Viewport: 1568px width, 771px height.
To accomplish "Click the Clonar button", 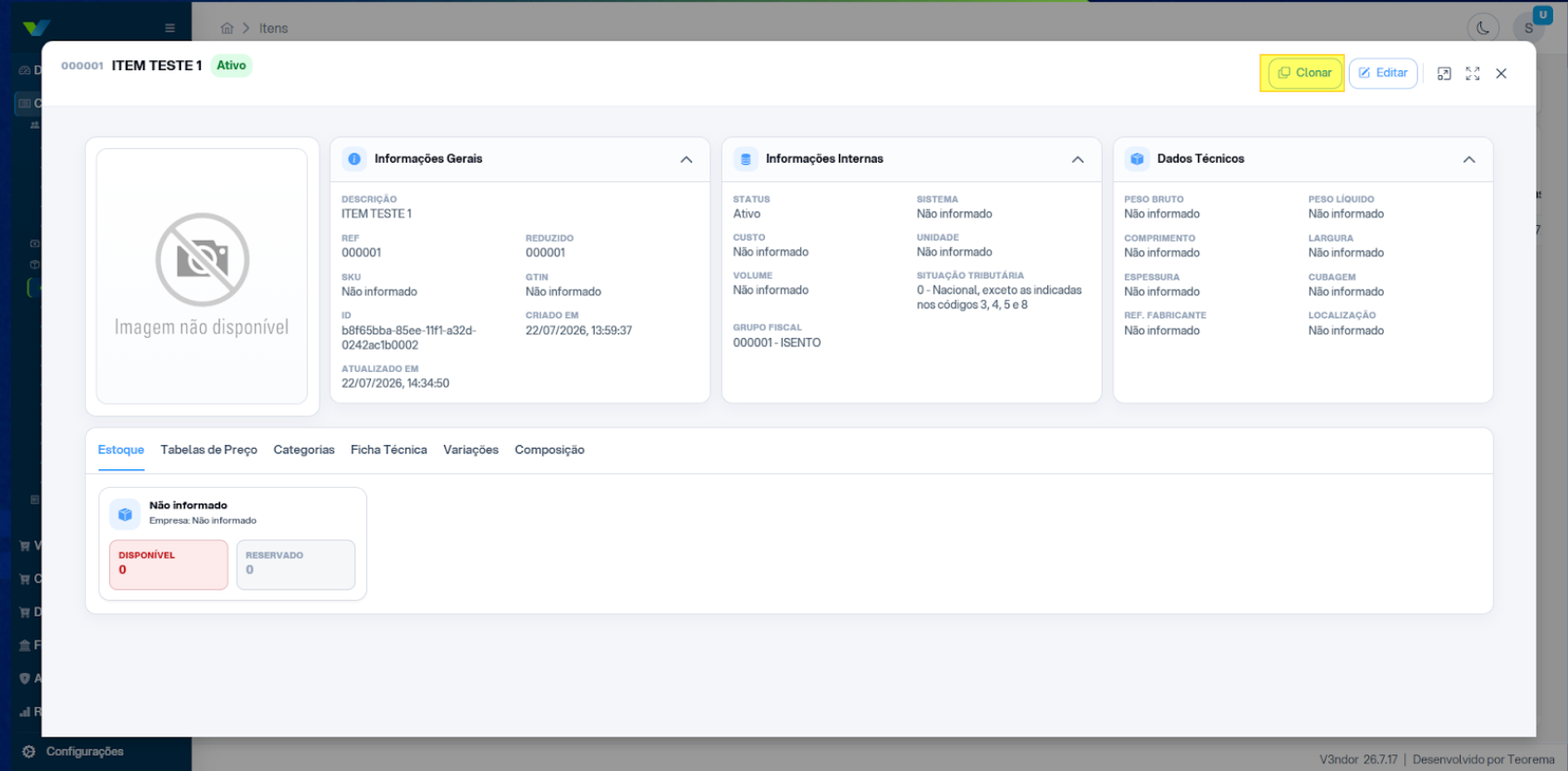I will click(1304, 73).
